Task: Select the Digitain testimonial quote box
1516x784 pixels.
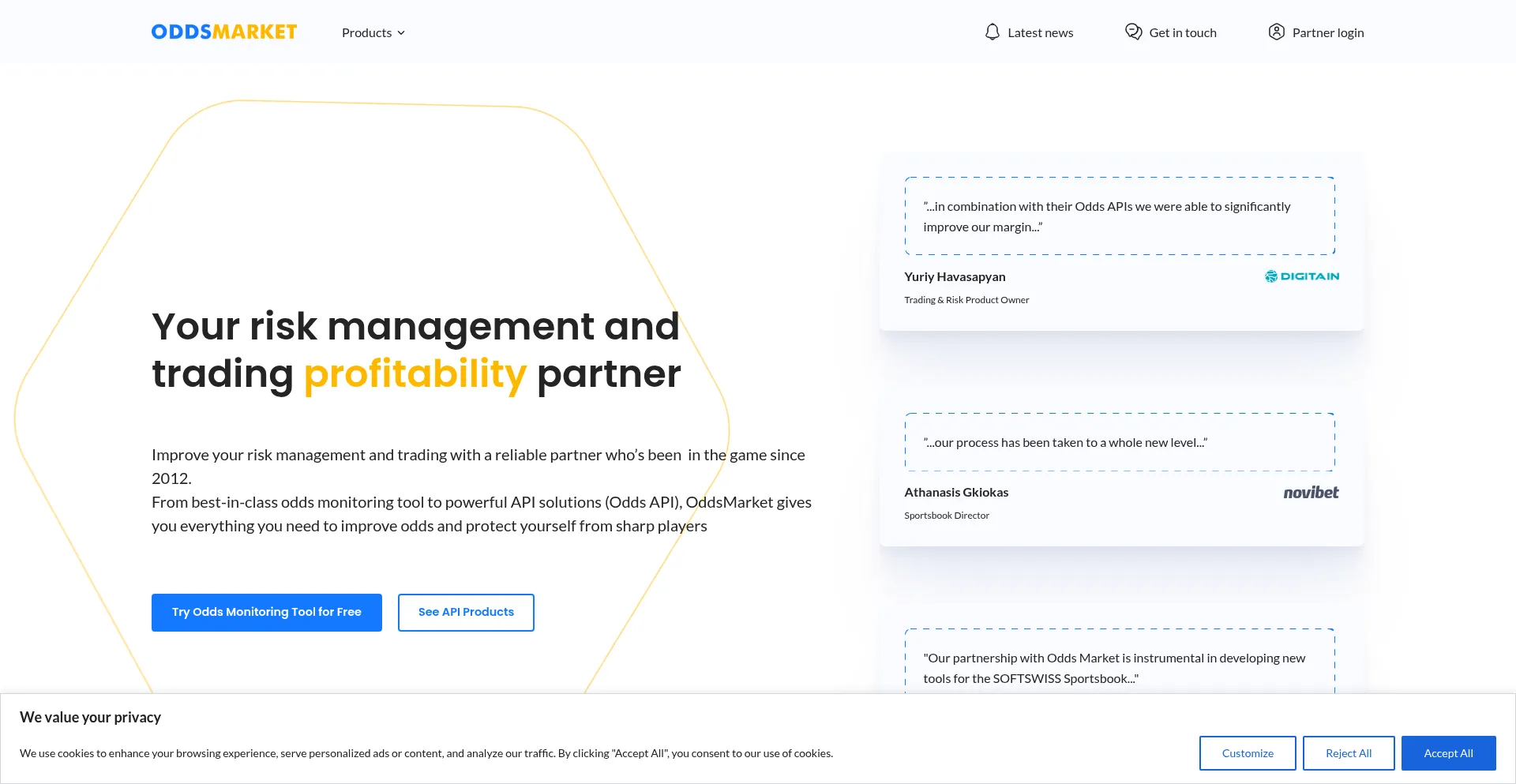Action: (1120, 216)
